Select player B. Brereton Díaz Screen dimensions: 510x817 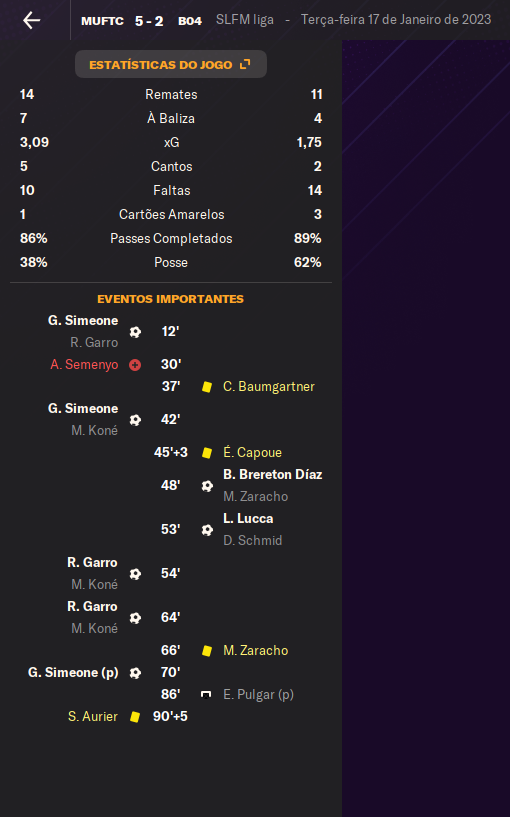[x=272, y=474]
